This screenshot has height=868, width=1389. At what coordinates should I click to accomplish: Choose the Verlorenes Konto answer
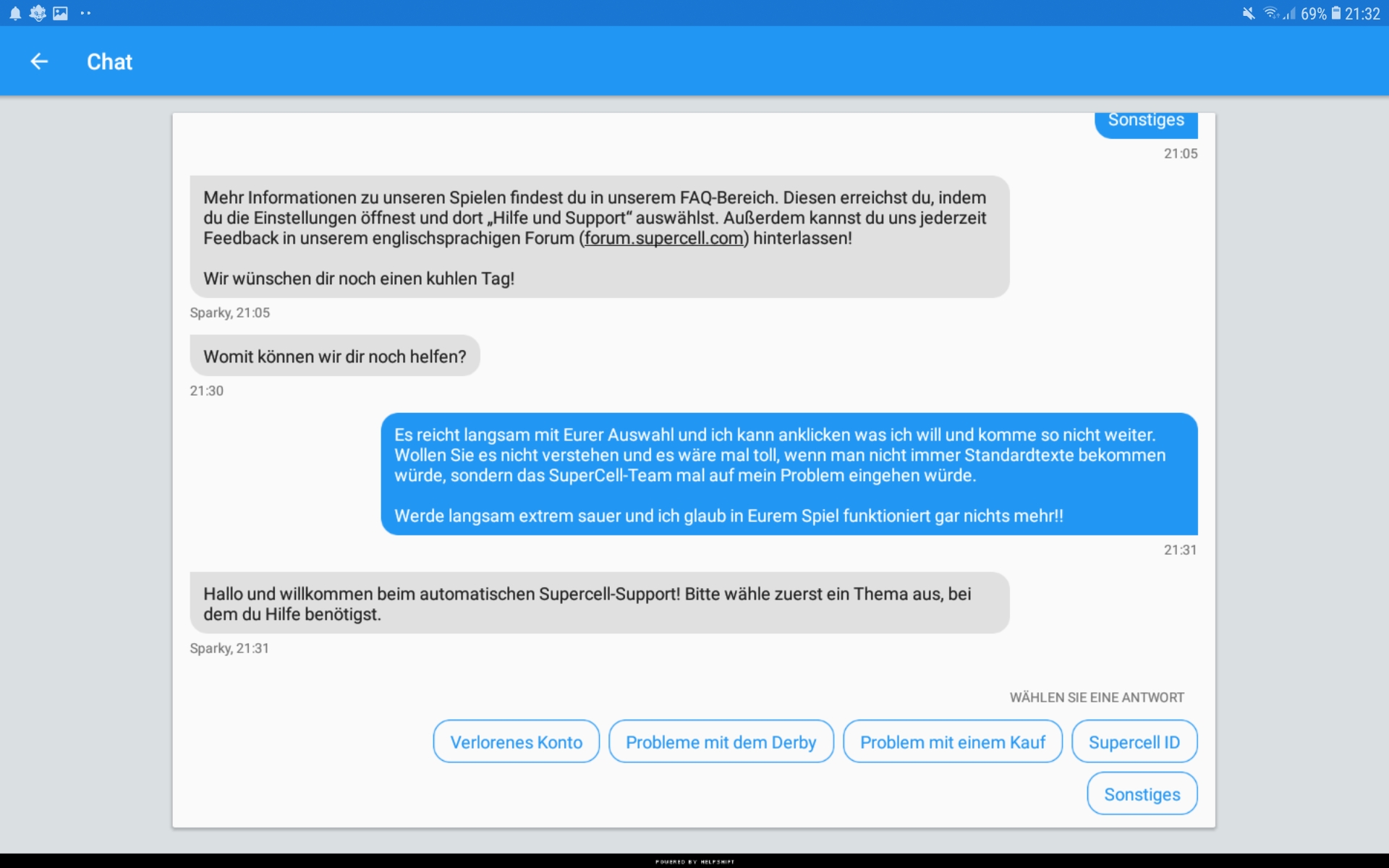click(x=516, y=741)
